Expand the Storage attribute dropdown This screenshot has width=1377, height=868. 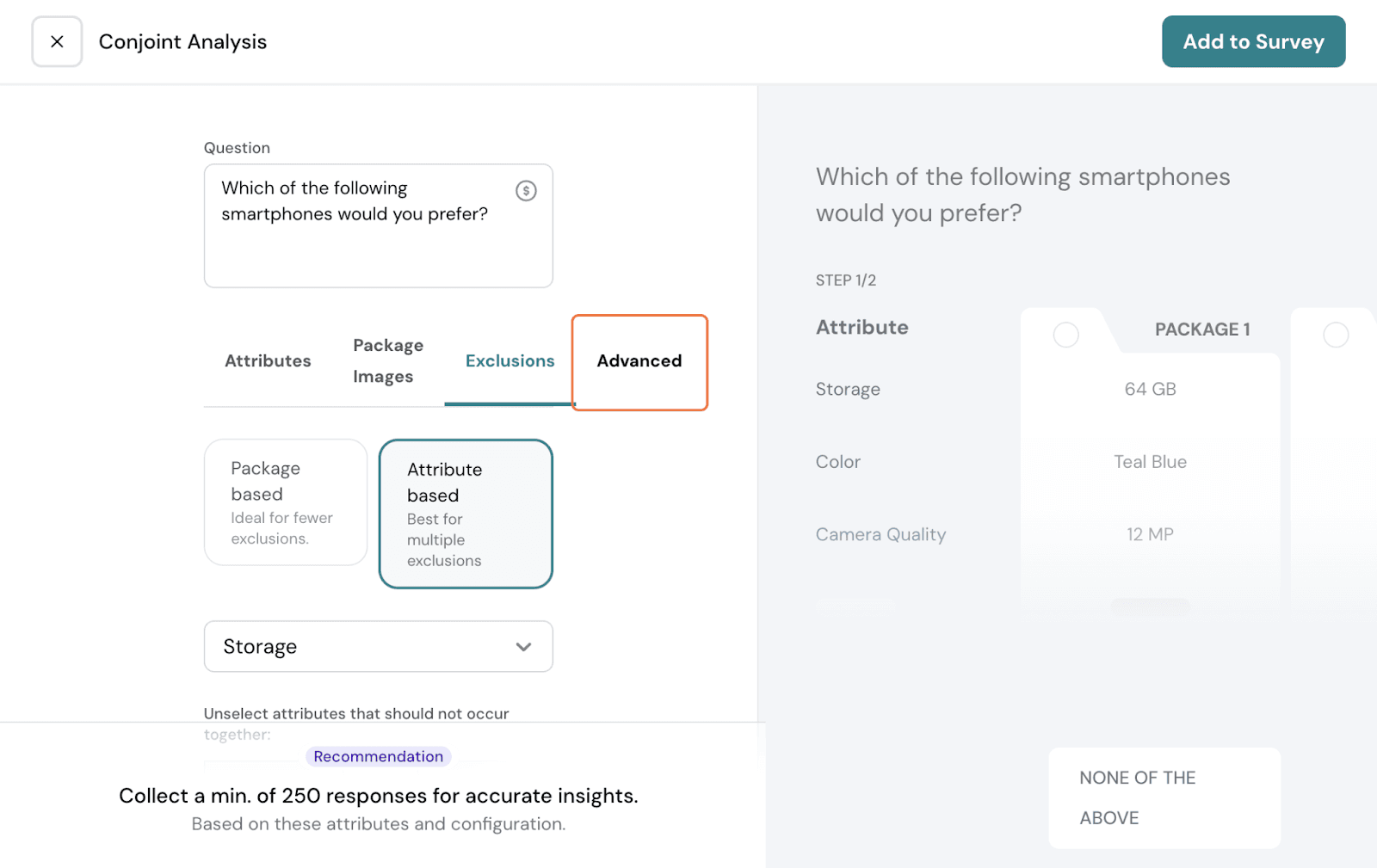378,646
